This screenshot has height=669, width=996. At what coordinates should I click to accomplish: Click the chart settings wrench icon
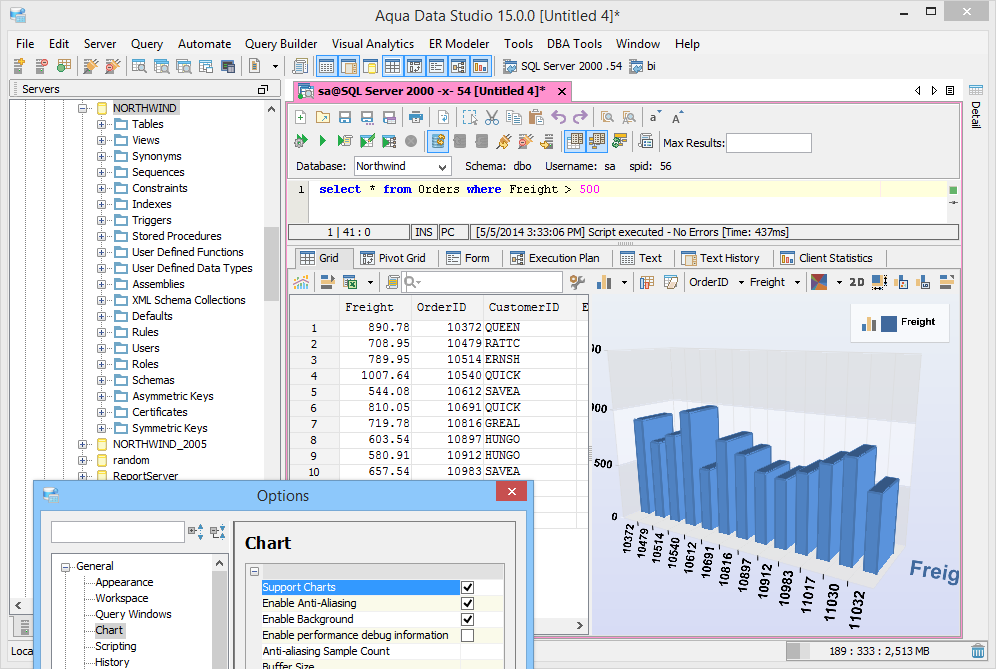pyautogui.click(x=577, y=282)
